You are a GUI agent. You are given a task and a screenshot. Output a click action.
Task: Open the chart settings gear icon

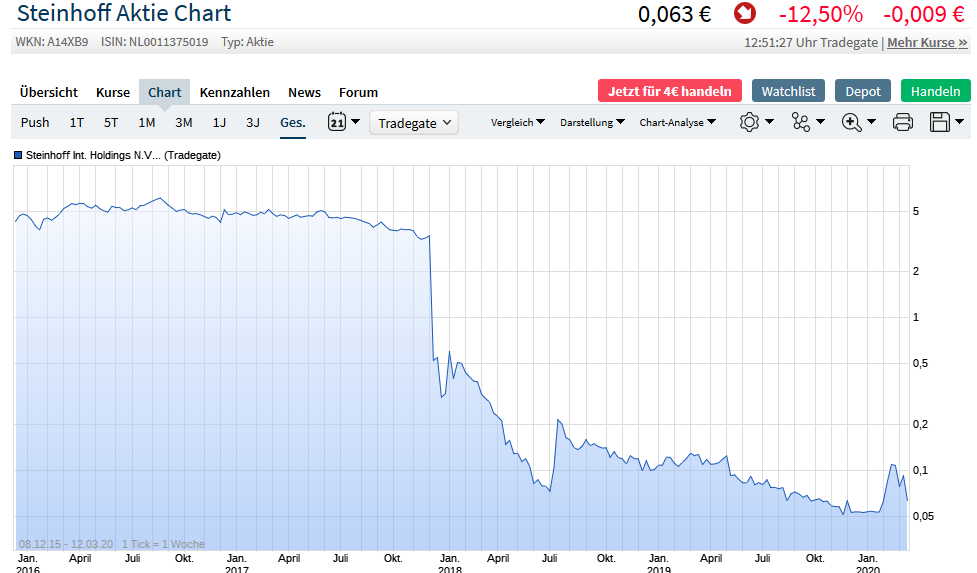(x=749, y=122)
